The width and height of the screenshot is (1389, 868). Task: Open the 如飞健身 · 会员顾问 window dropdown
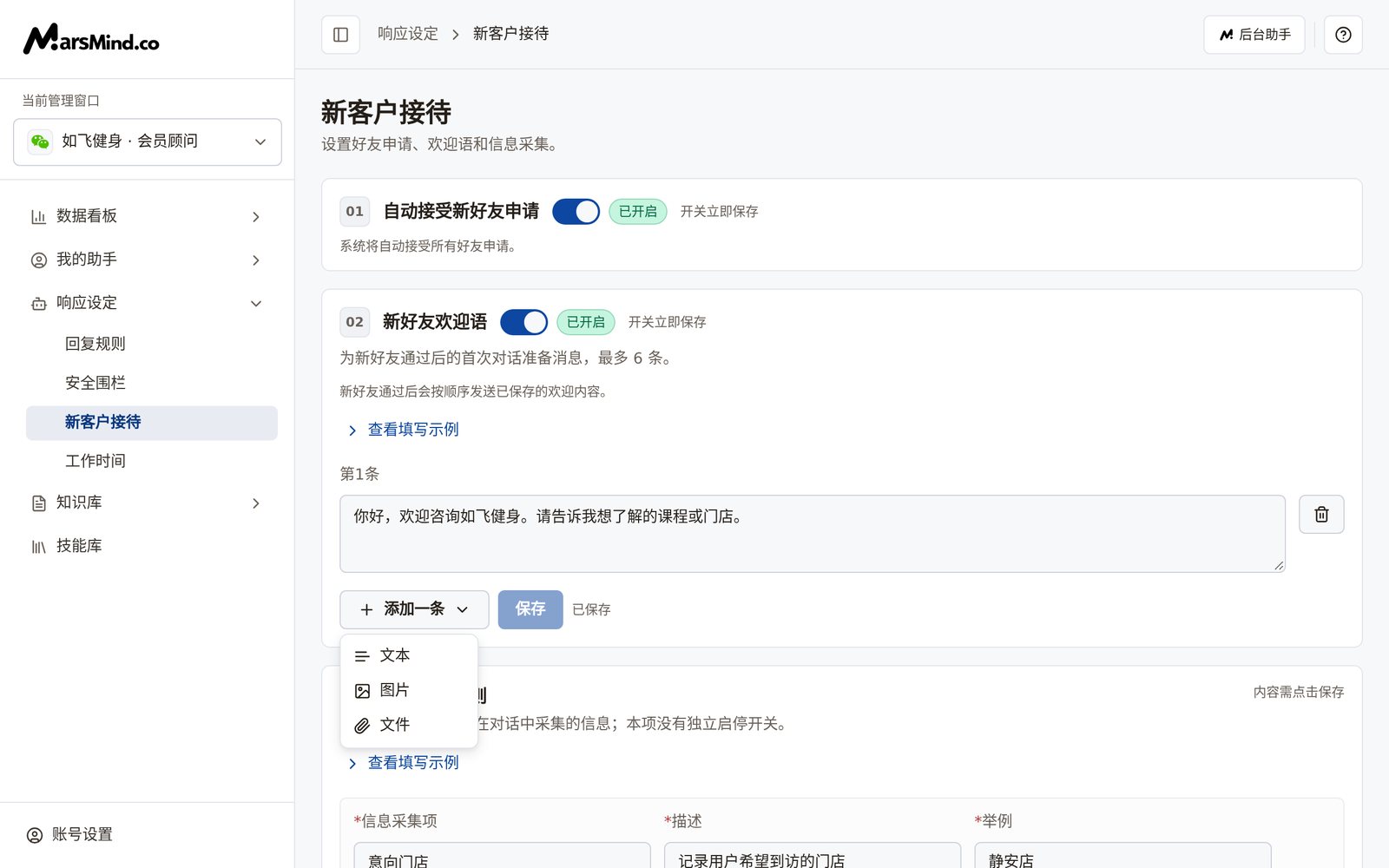click(148, 141)
